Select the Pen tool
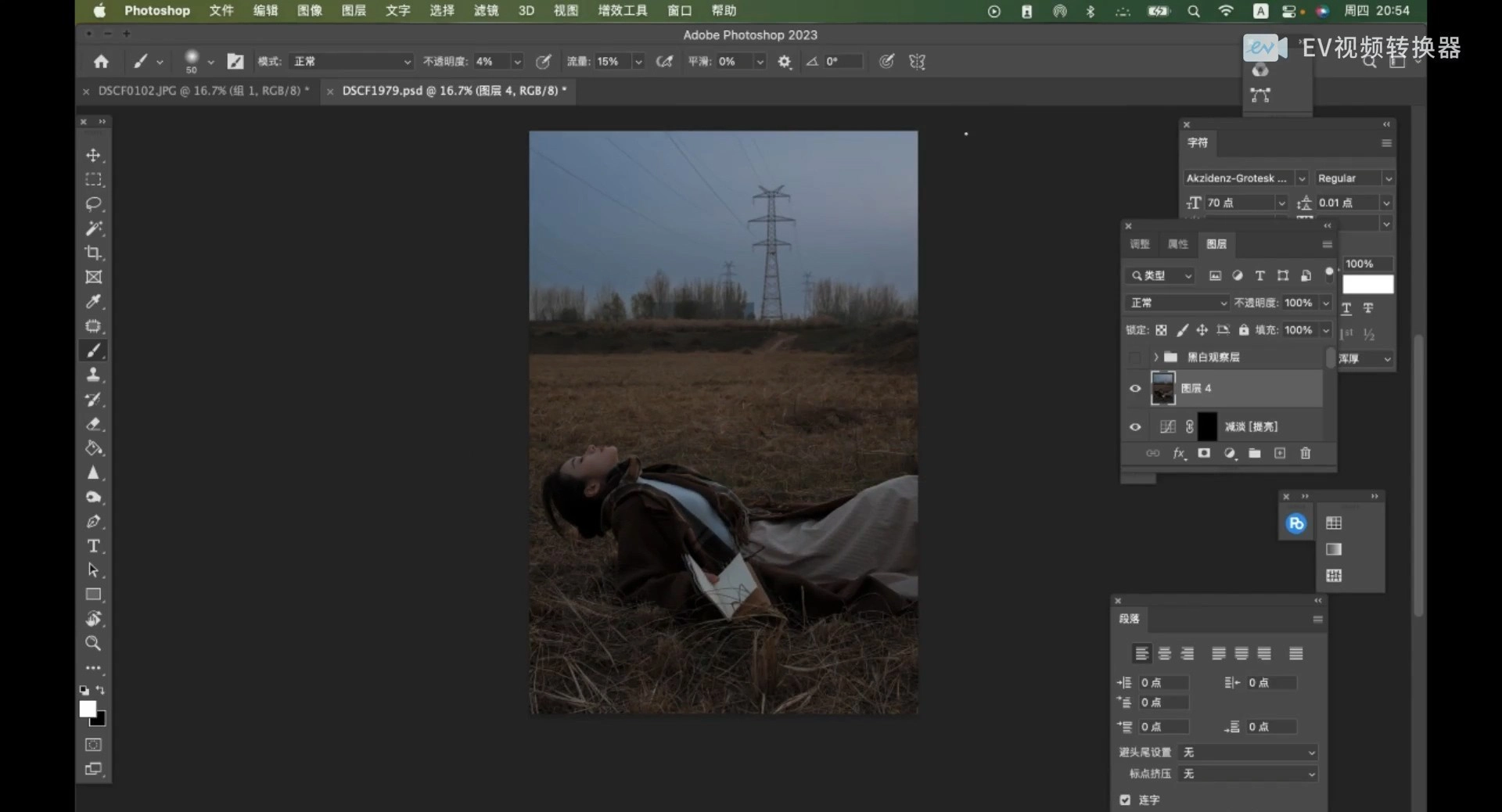The height and width of the screenshot is (812, 1502). coord(93,522)
